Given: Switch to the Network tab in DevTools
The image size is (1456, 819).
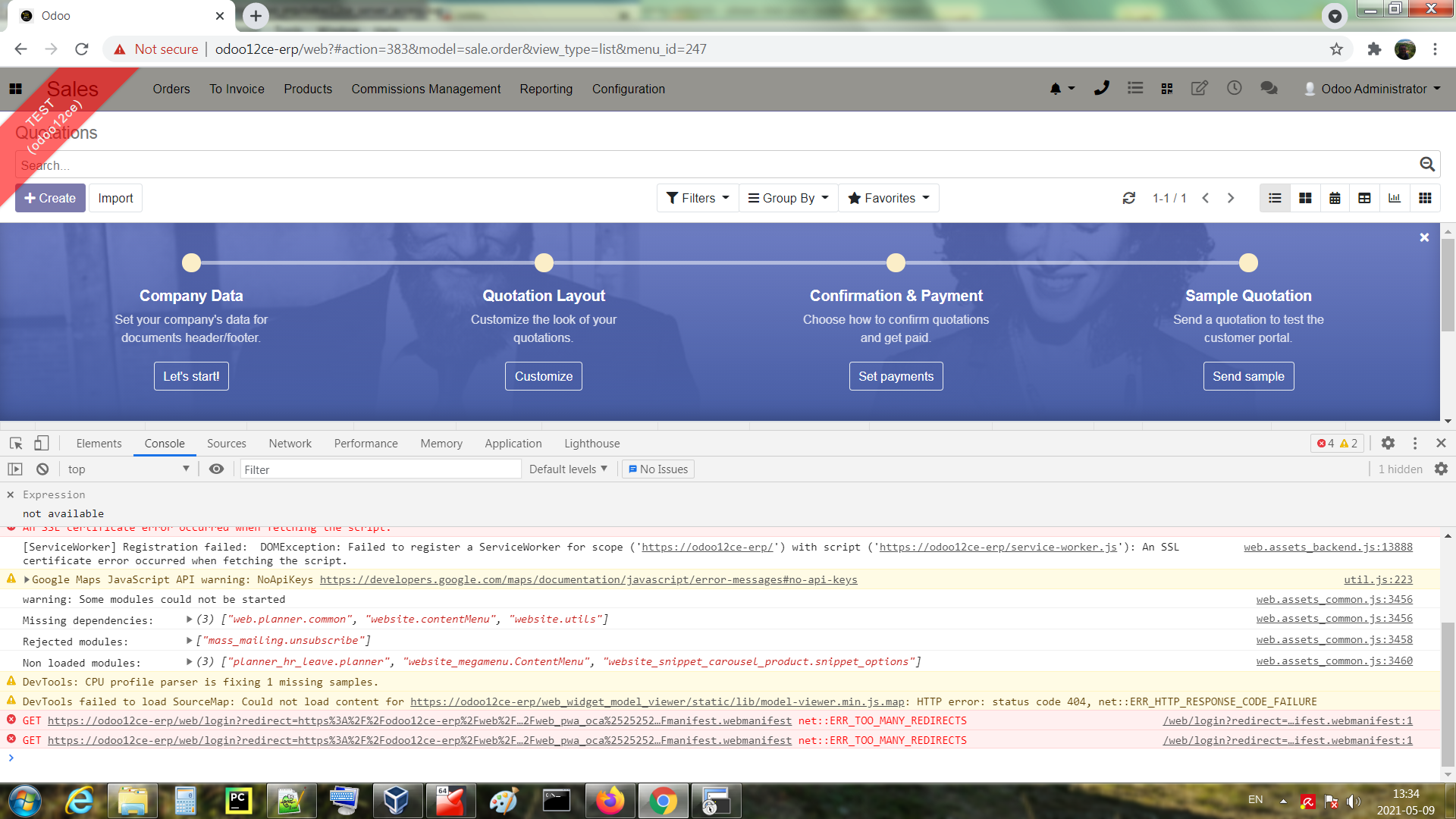Looking at the screenshot, I should click(x=290, y=443).
